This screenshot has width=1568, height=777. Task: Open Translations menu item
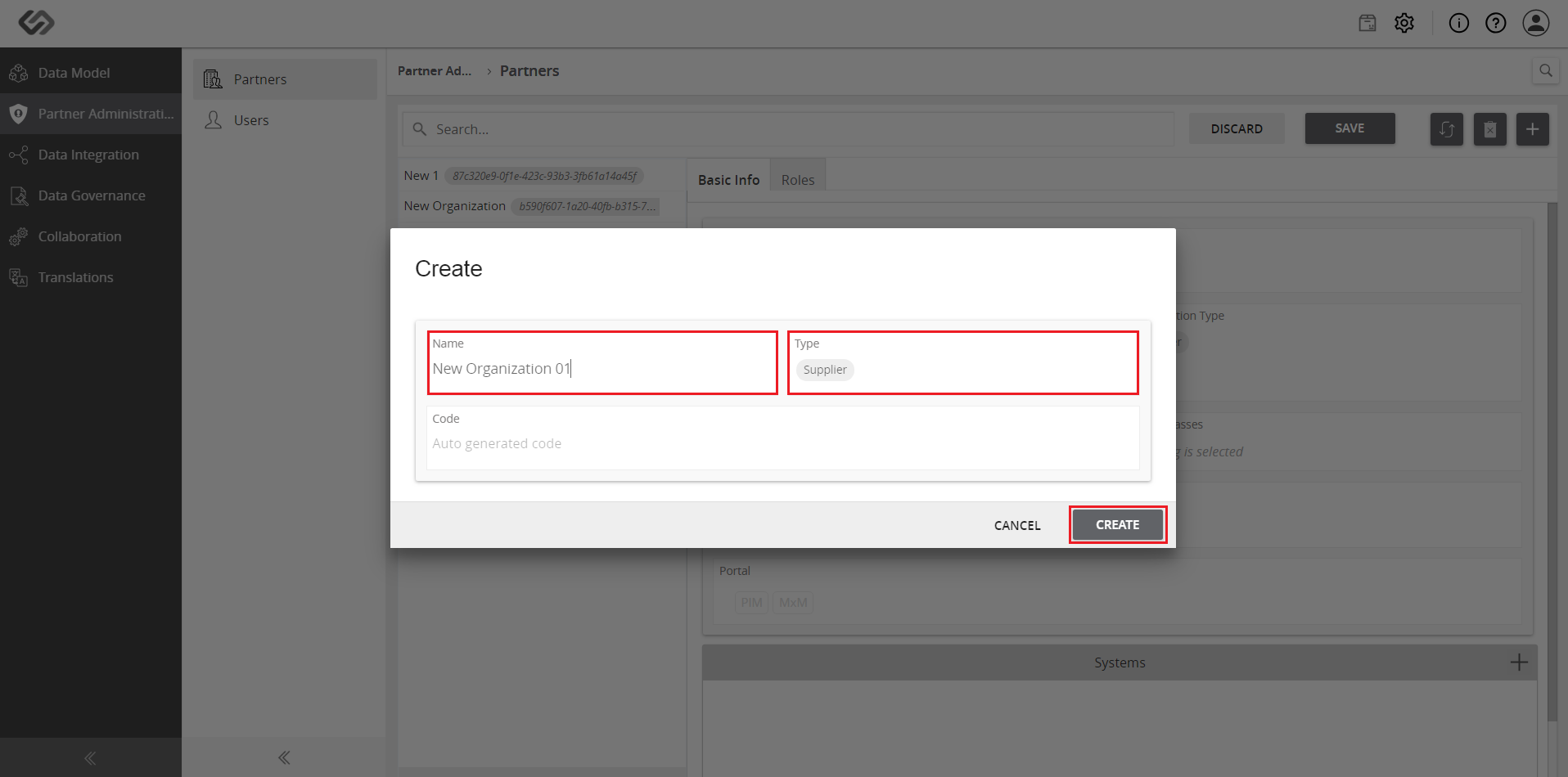pos(91,277)
